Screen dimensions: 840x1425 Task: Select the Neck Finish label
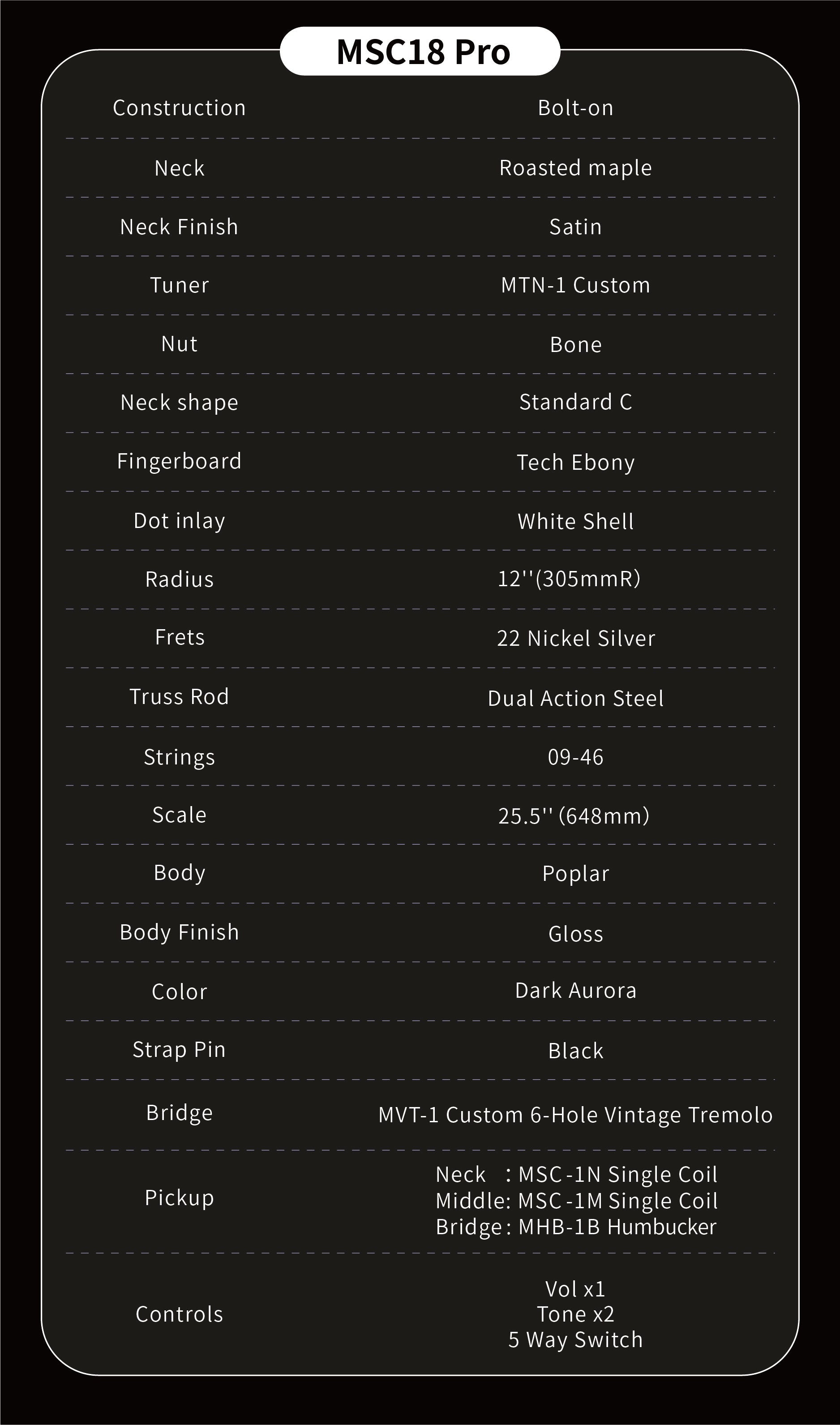pyautogui.click(x=180, y=227)
